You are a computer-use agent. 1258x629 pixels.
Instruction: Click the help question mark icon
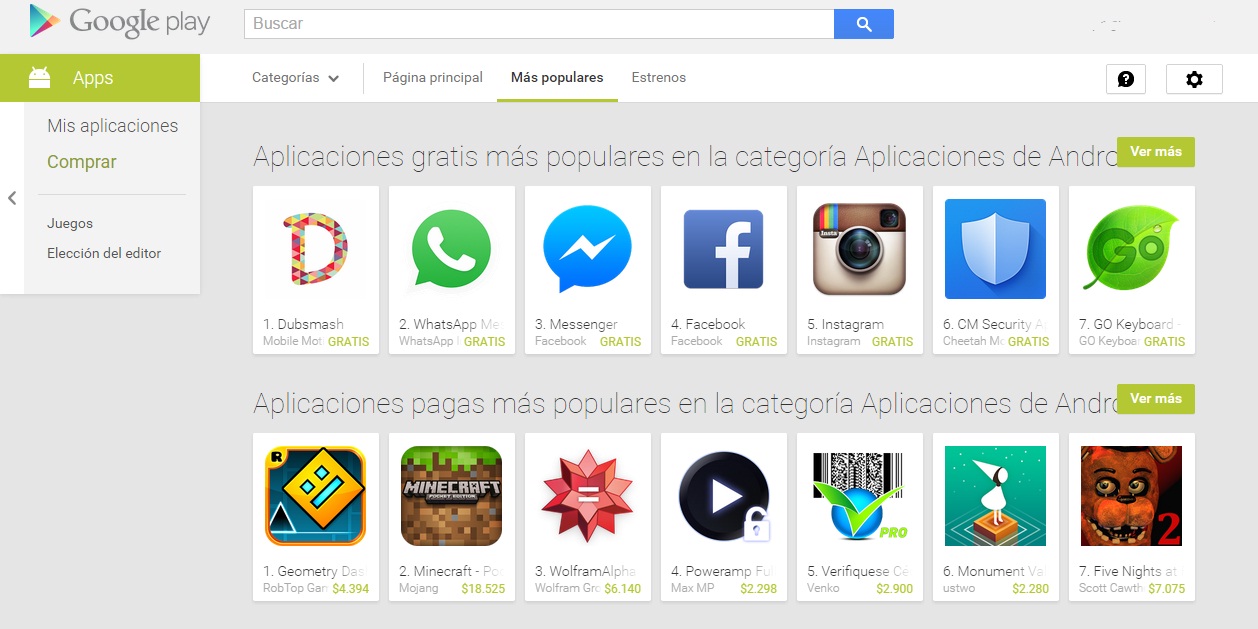(x=1126, y=79)
